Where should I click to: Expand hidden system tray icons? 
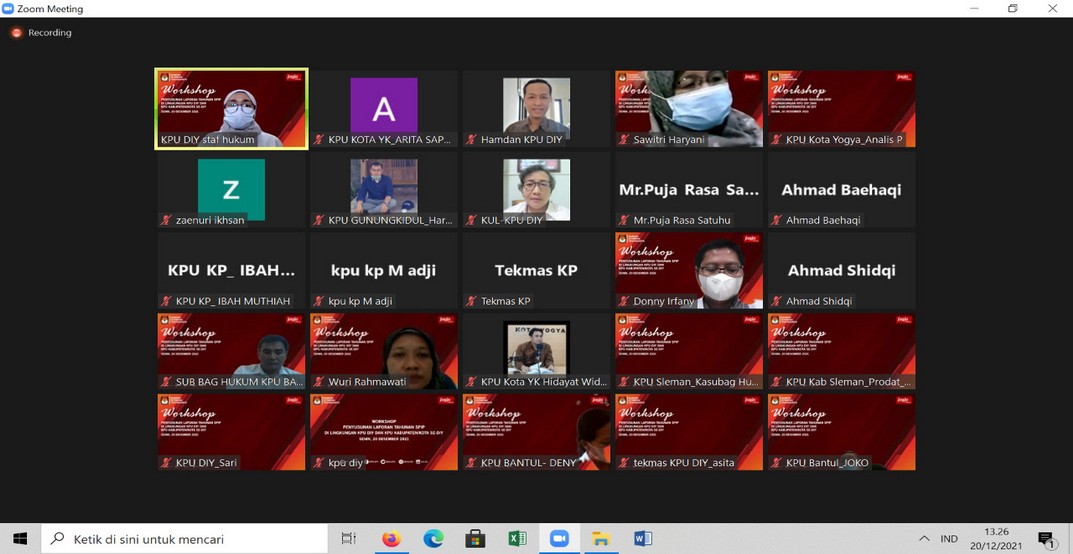tap(924, 539)
